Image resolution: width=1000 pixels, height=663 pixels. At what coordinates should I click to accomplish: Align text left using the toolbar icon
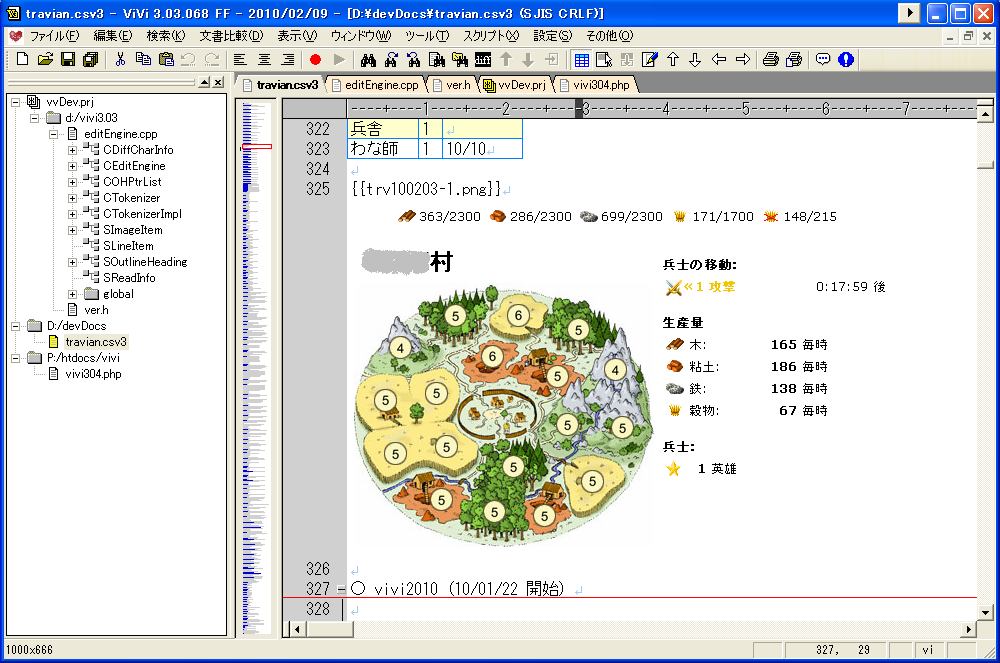[240, 59]
